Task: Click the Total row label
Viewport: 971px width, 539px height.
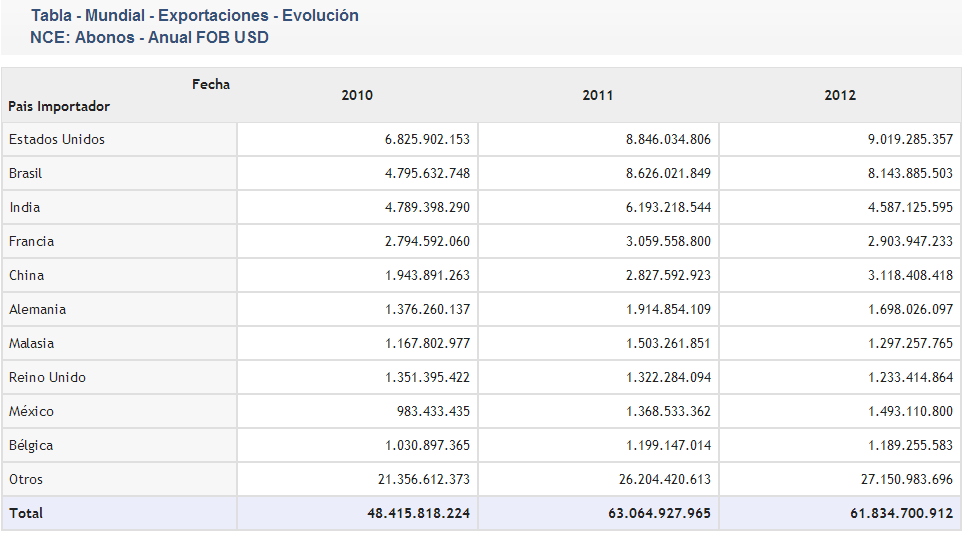Action: [x=26, y=513]
